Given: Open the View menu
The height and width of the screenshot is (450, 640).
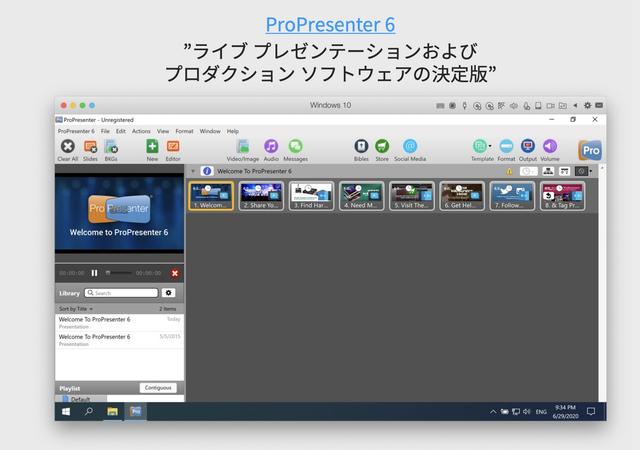Looking at the screenshot, I should pos(163,131).
